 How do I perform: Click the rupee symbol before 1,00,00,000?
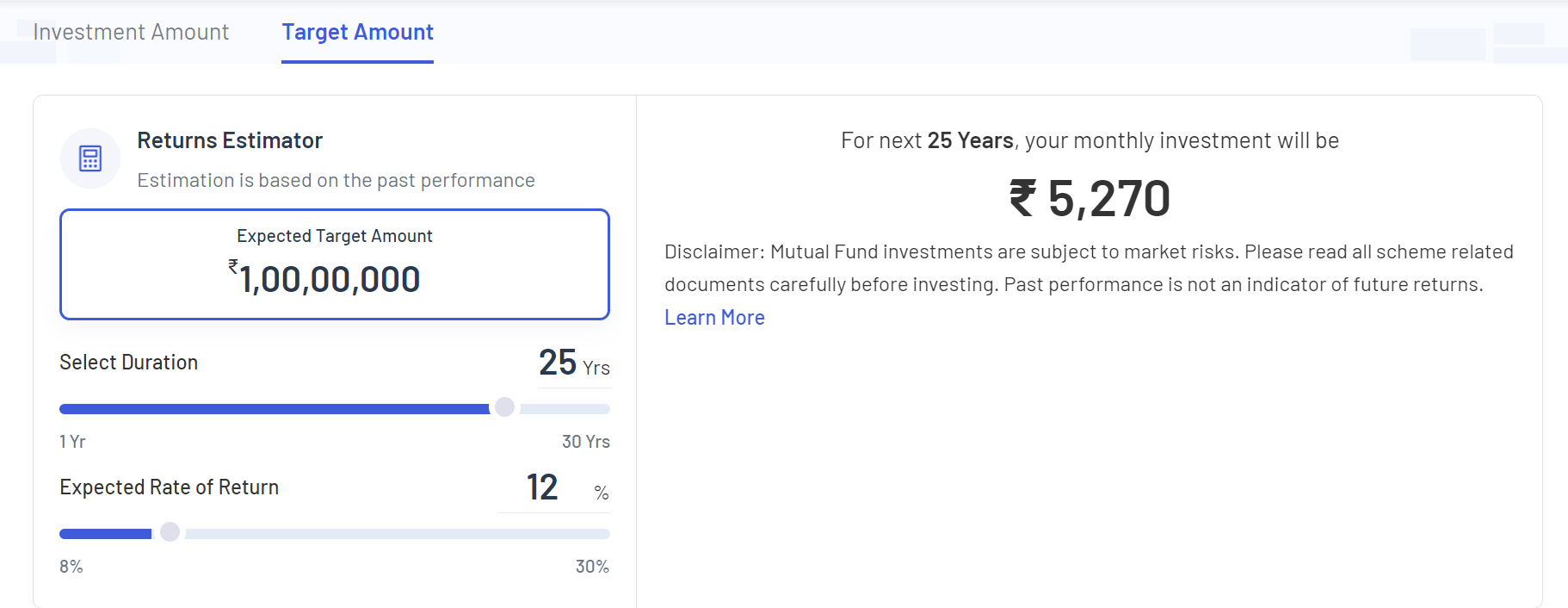pyautogui.click(x=232, y=267)
